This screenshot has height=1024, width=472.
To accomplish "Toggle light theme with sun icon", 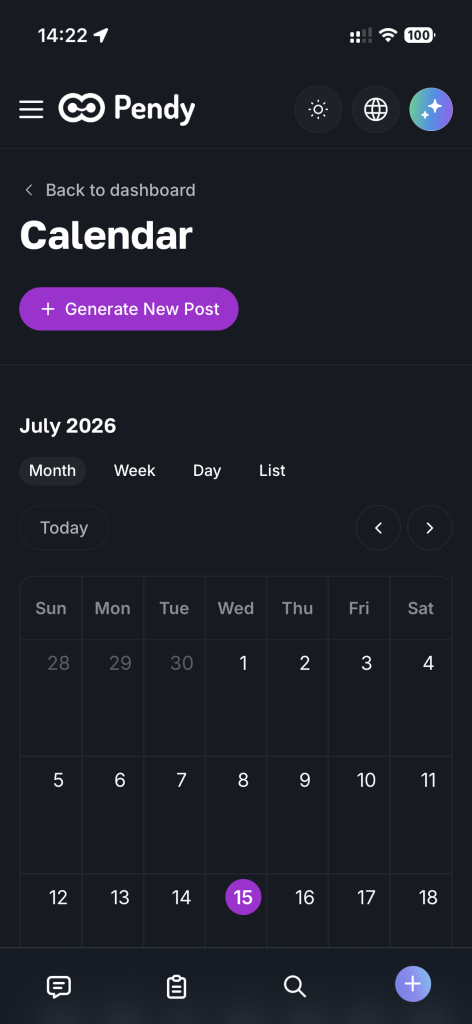I will pyautogui.click(x=318, y=109).
